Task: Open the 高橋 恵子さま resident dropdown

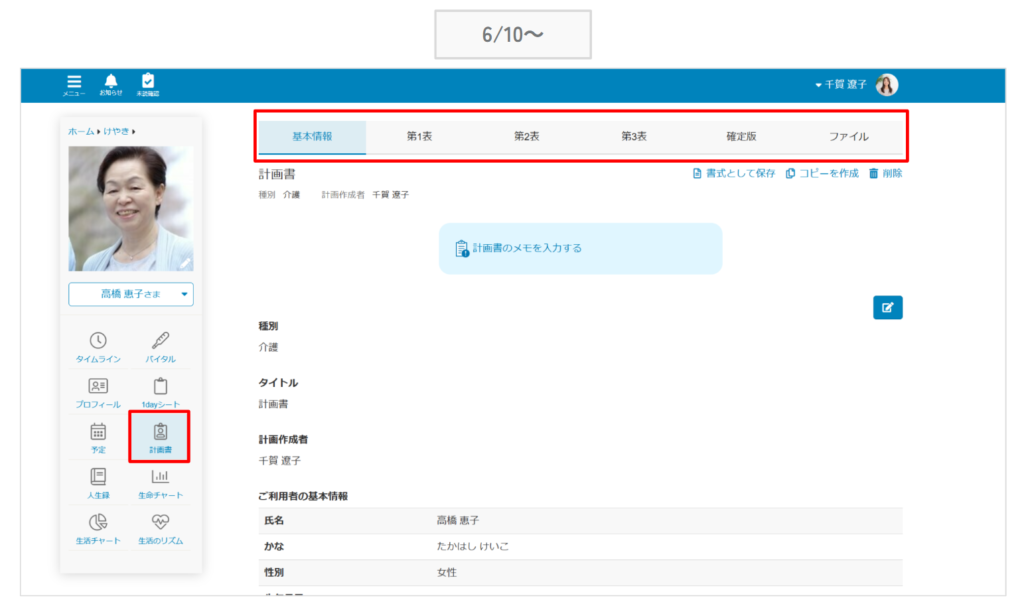Action: pos(131,294)
